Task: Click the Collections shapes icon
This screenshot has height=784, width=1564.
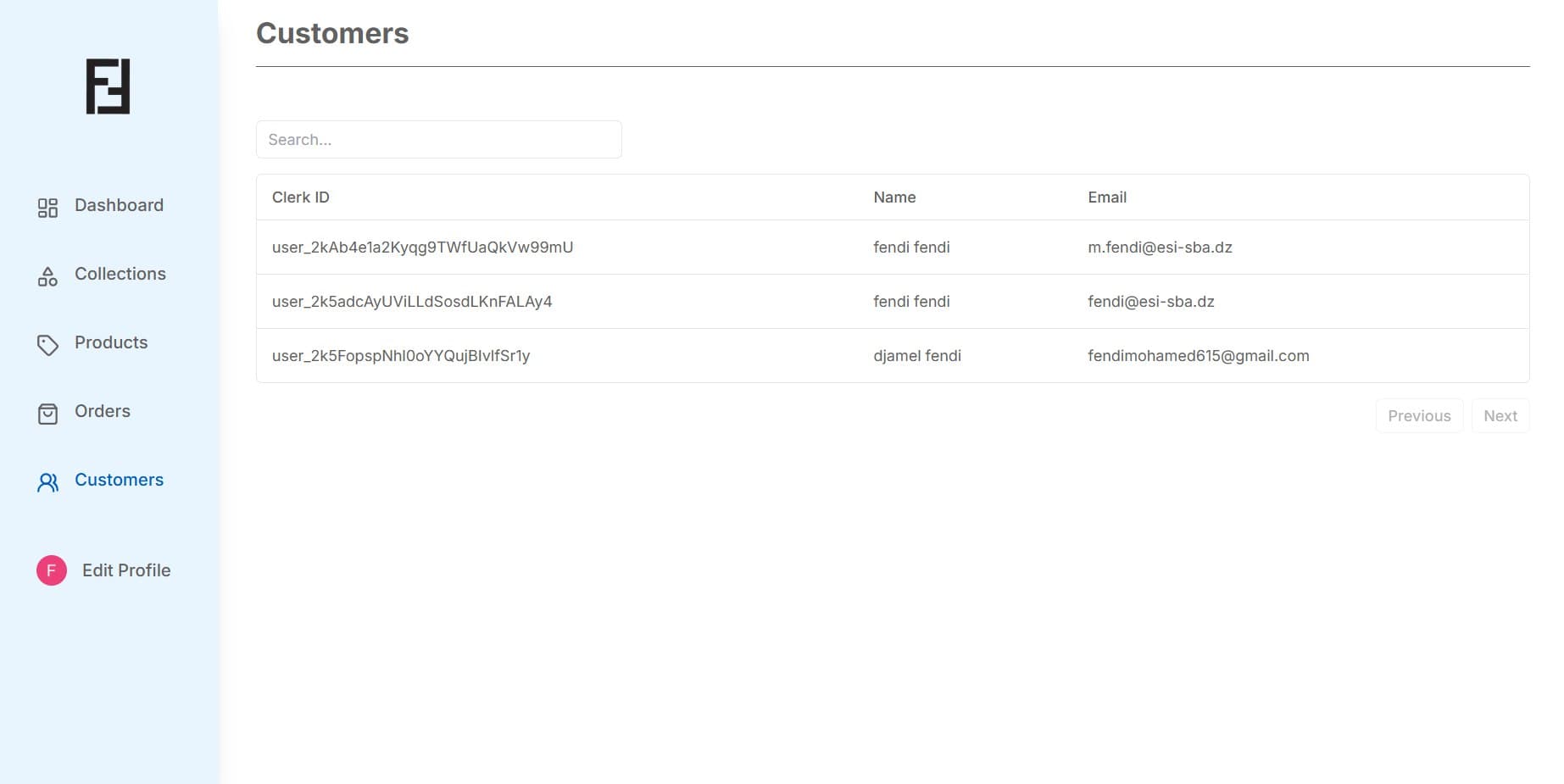Action: (47, 276)
